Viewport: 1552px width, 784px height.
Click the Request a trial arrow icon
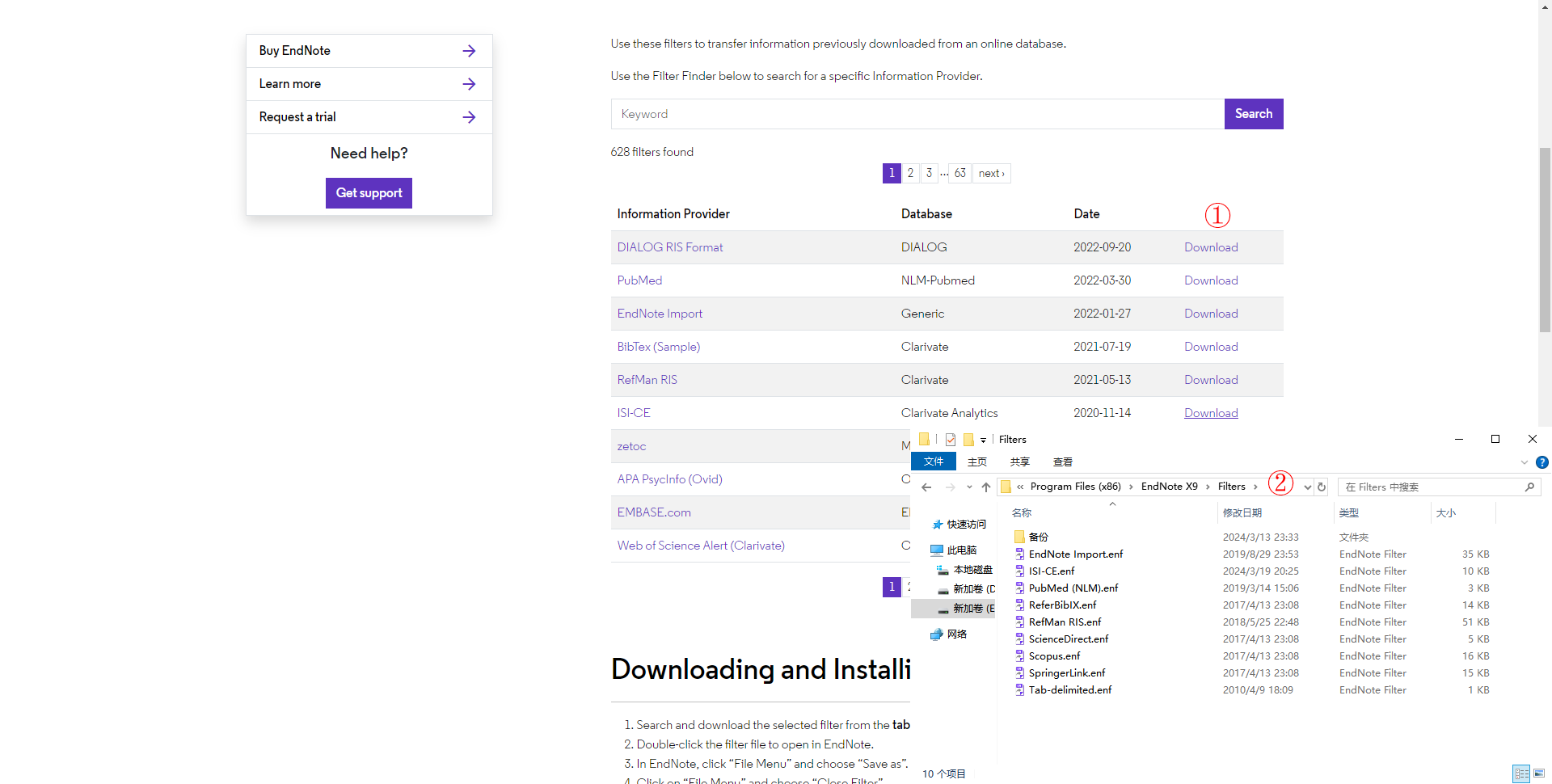click(469, 117)
